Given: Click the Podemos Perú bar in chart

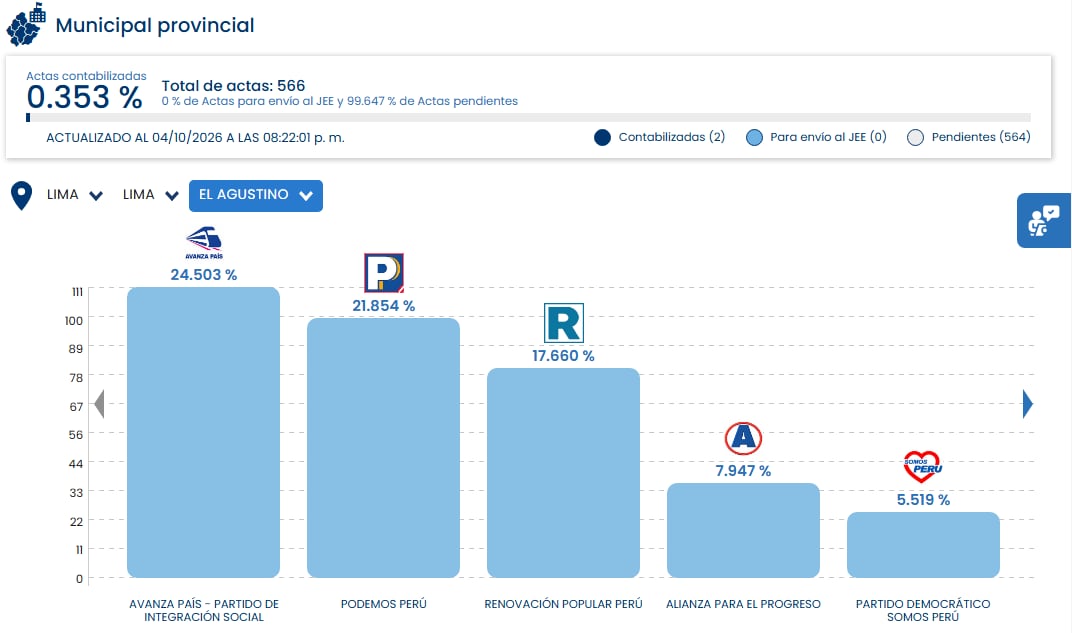Looking at the screenshot, I should point(384,448).
